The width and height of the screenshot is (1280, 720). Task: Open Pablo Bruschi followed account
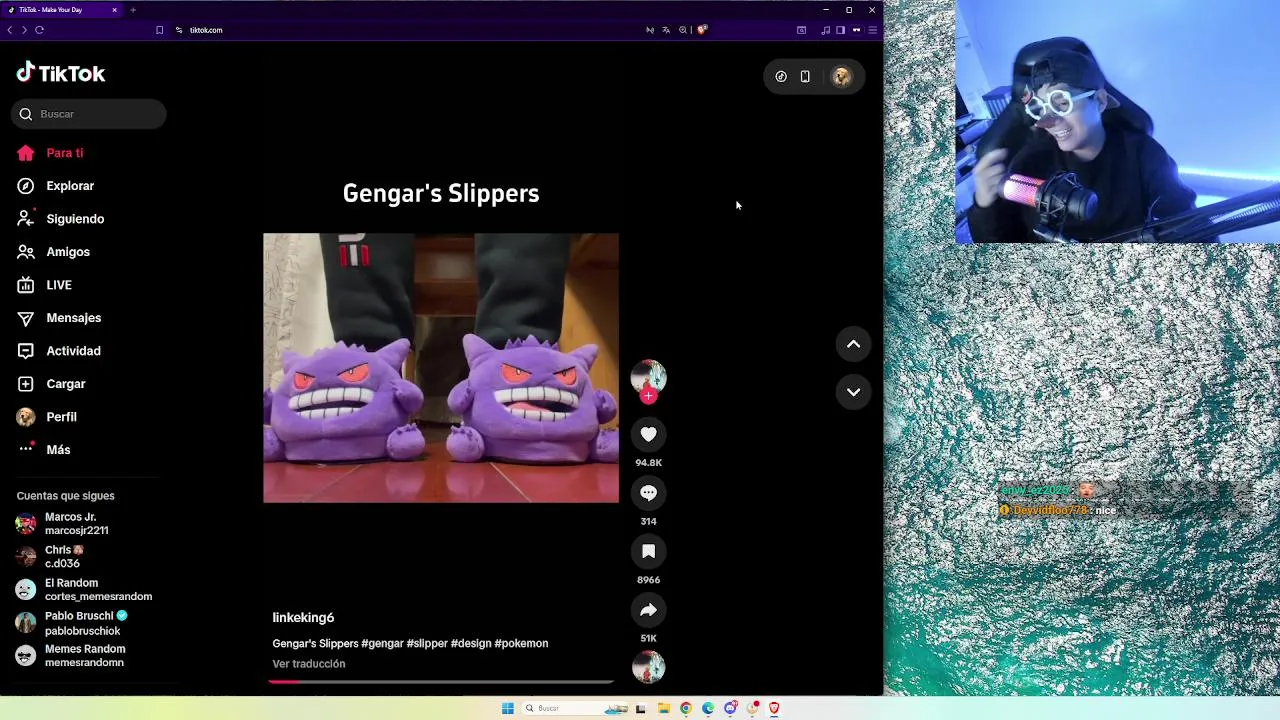pyautogui.click(x=72, y=623)
